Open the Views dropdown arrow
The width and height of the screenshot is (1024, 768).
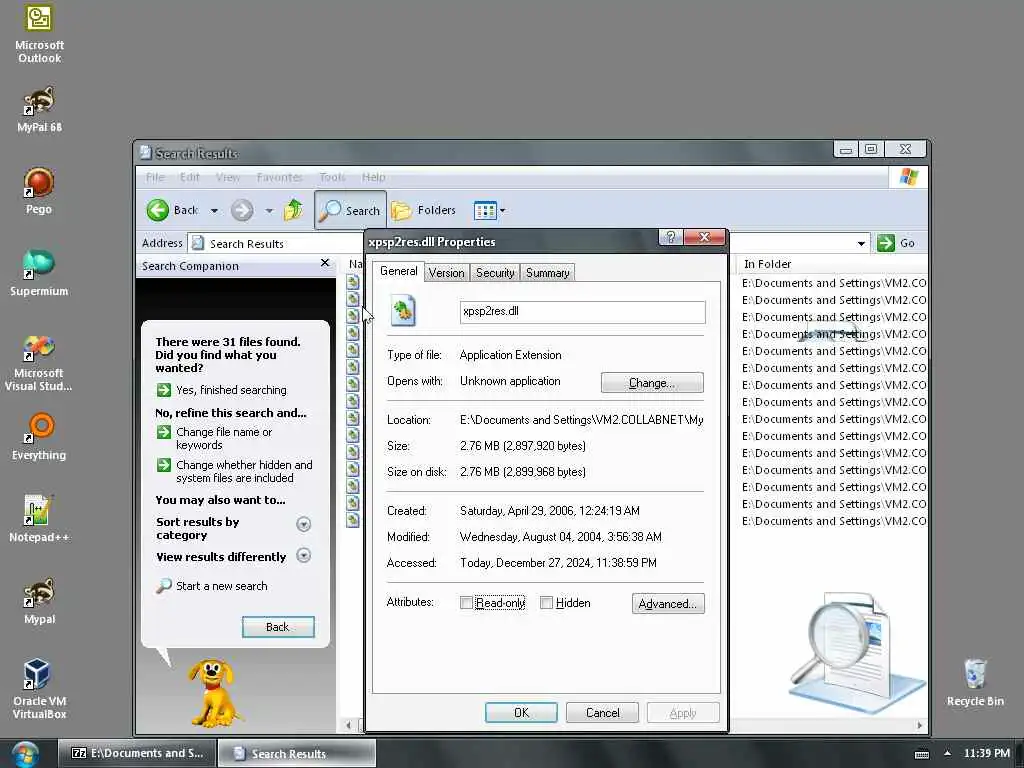tap(502, 211)
